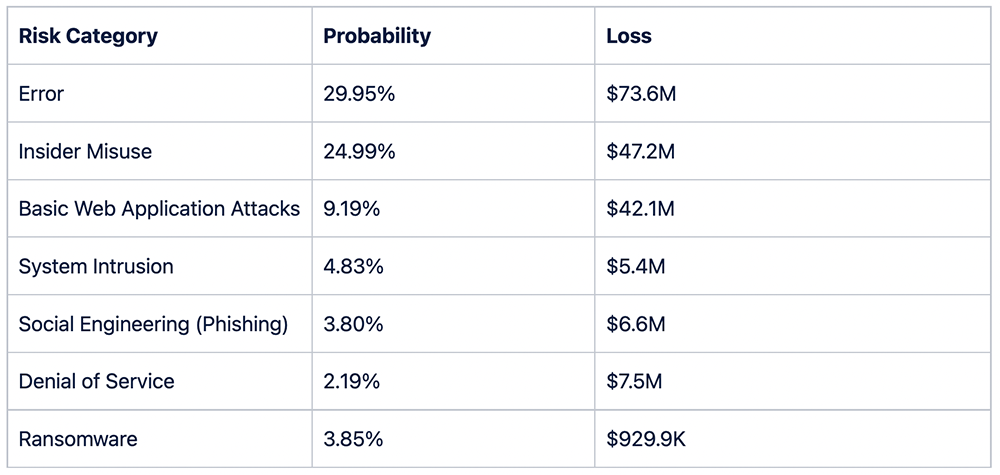Image resolution: width=1000 pixels, height=475 pixels.
Task: Click the 29.95% probability value
Action: pyautogui.click(x=359, y=94)
